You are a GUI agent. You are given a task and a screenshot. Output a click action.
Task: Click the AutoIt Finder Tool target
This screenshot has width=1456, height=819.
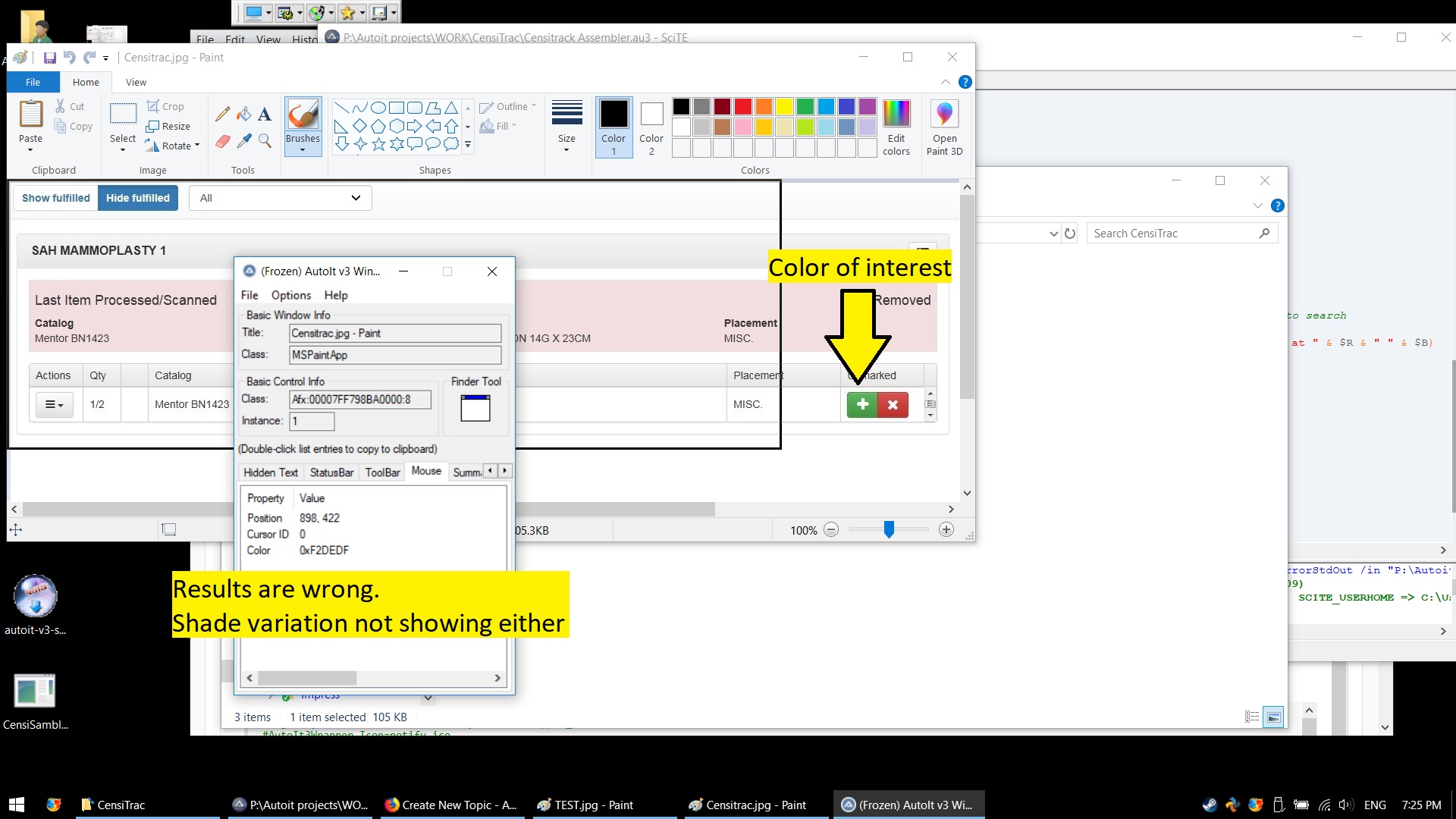pyautogui.click(x=475, y=408)
